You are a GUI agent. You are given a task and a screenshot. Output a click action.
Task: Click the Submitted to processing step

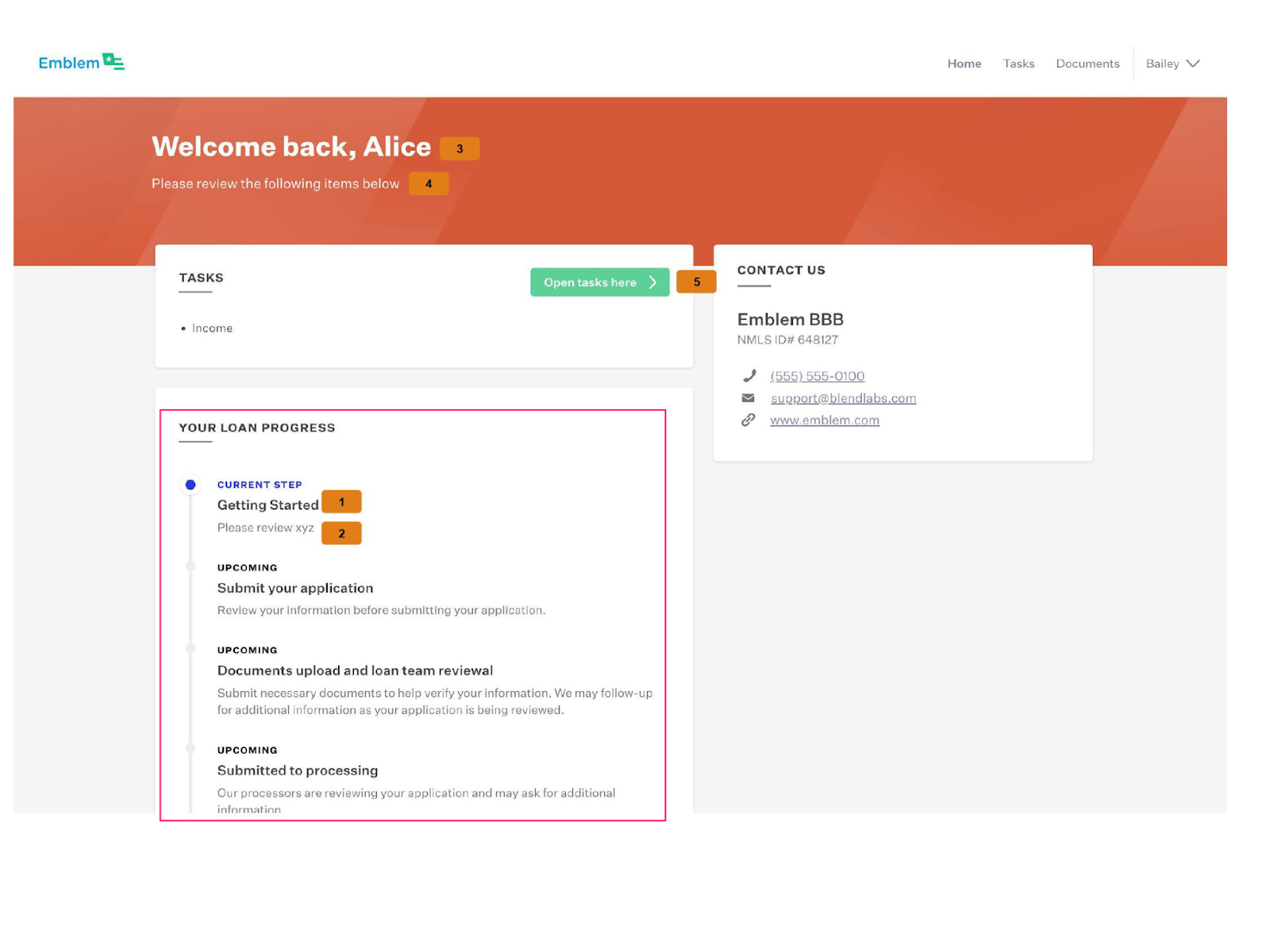click(298, 770)
